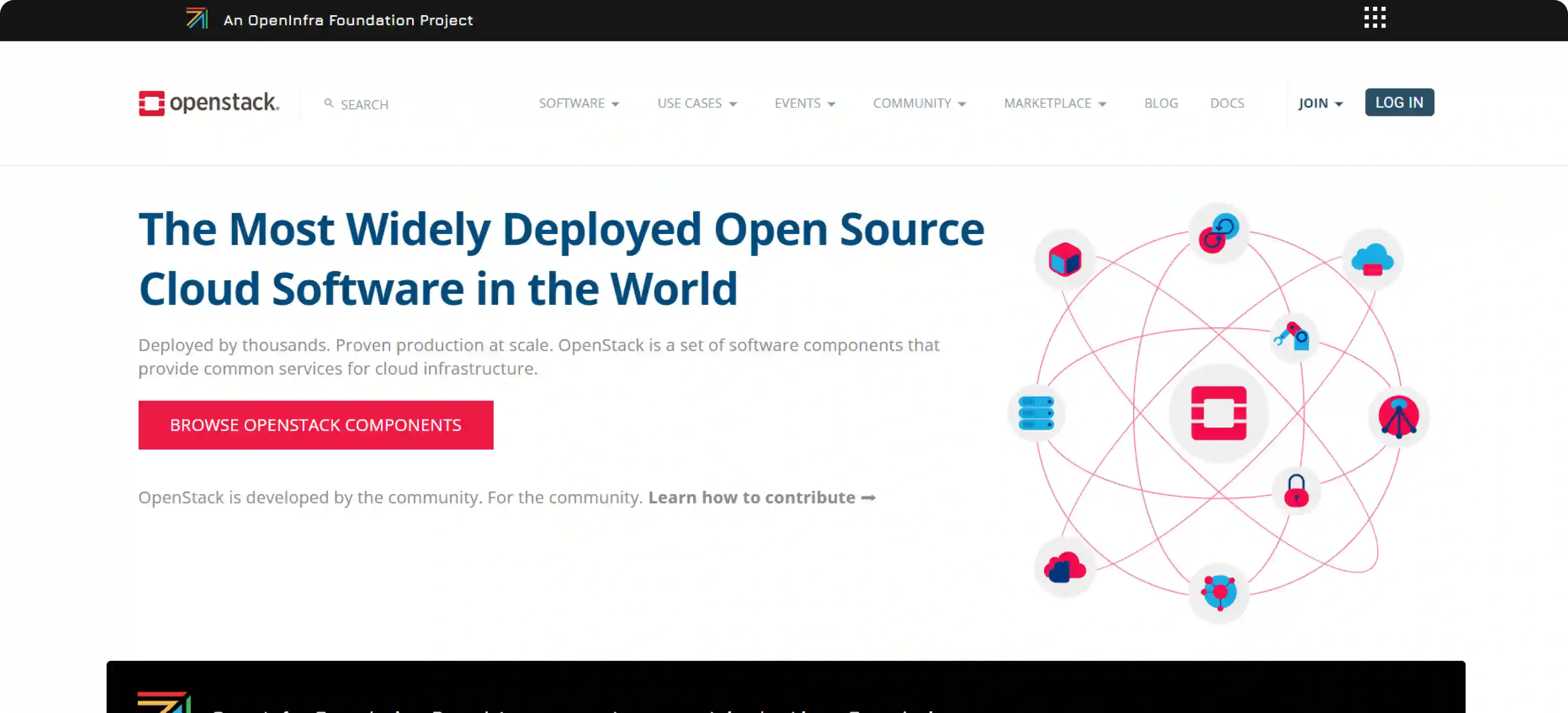Click the cloud icon in the network diagram
Screen dimensions: 1568x713
[1372, 258]
